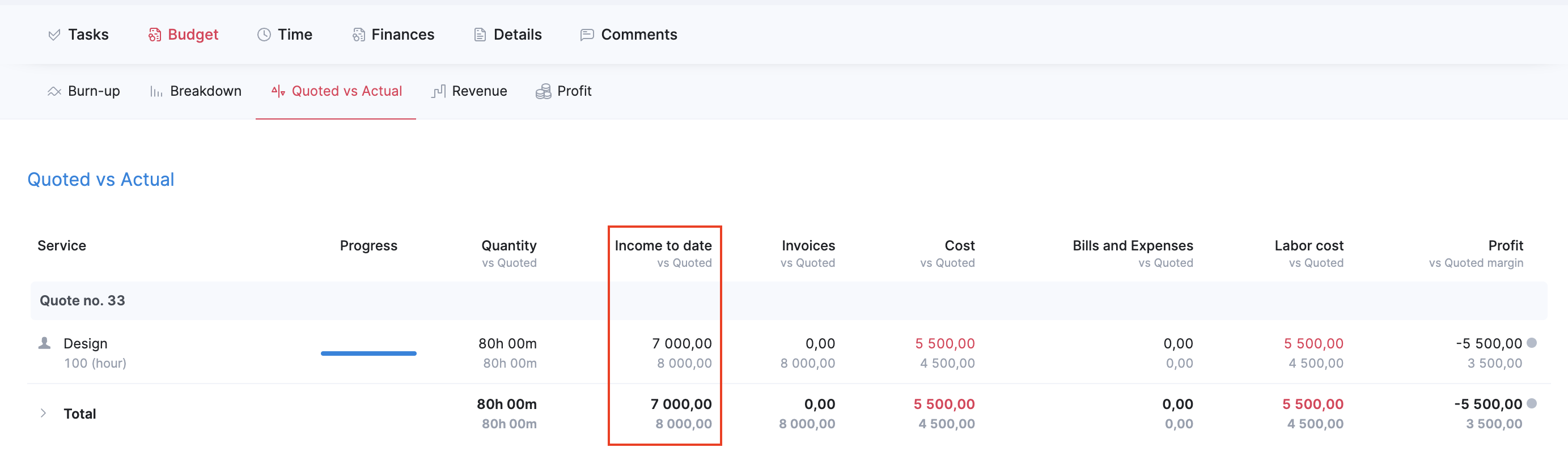Click the Revenue chart icon

tap(439, 91)
